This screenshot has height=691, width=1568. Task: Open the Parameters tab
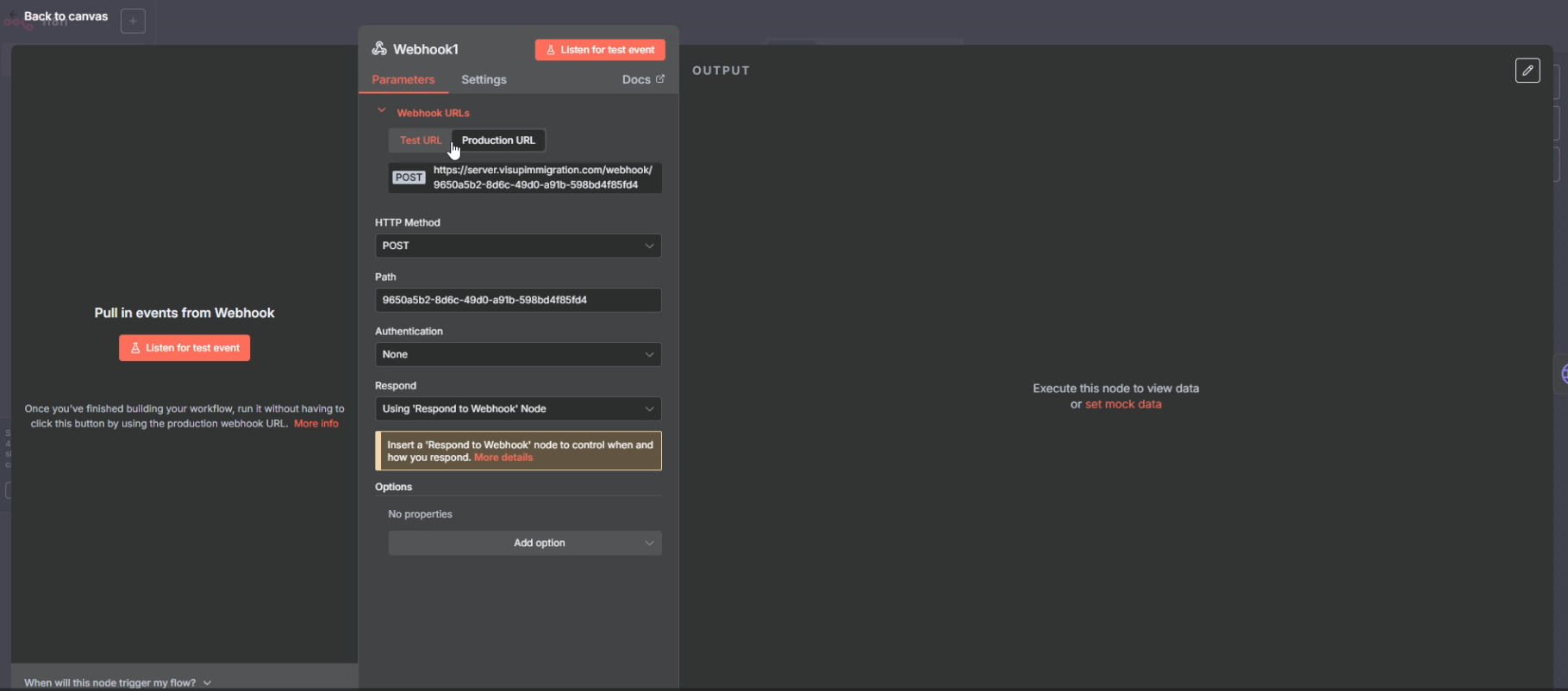click(x=403, y=79)
